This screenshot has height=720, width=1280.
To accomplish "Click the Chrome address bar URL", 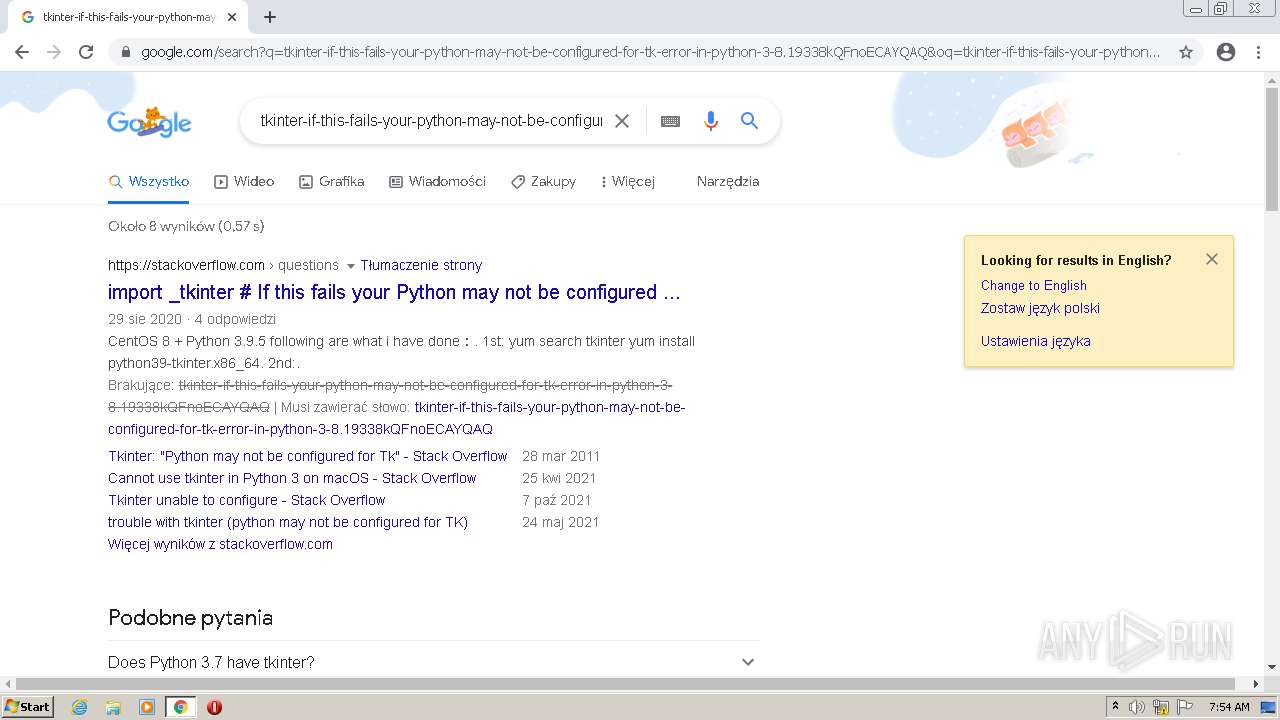I will [650, 52].
